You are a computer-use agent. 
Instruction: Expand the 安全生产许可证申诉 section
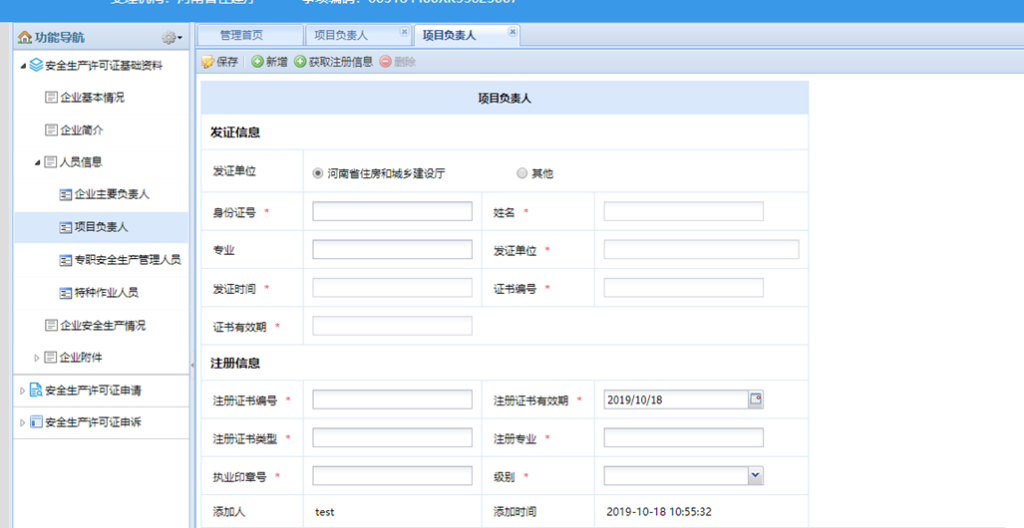(x=22, y=422)
